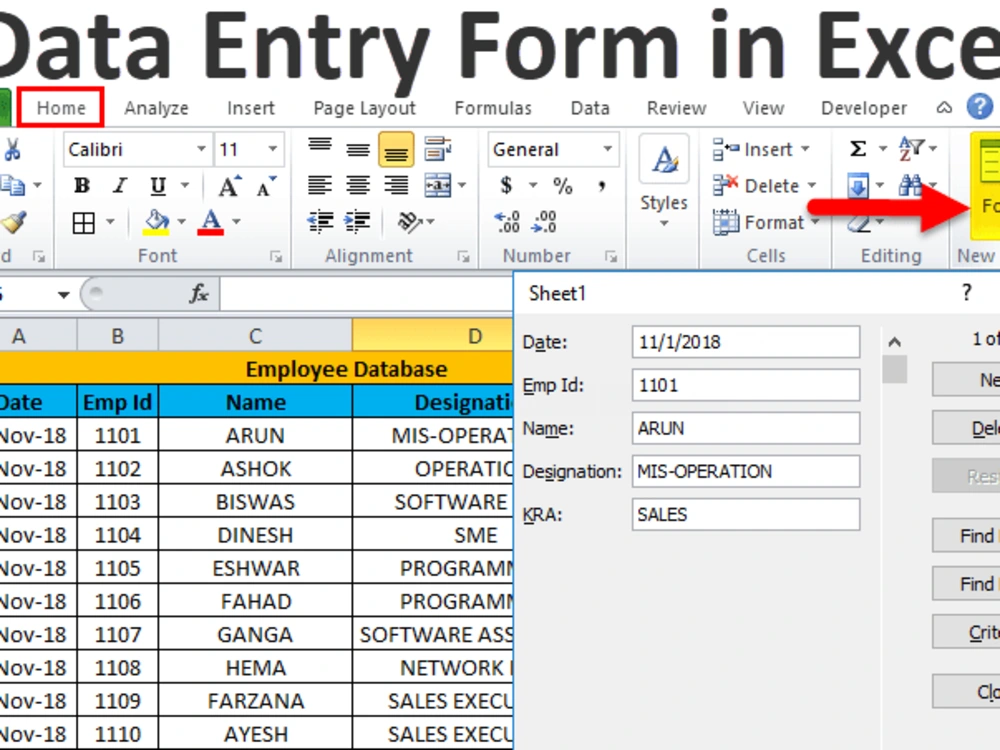The height and width of the screenshot is (750, 1000).
Task: Open Sort & Filter tool
Action: pos(911,149)
